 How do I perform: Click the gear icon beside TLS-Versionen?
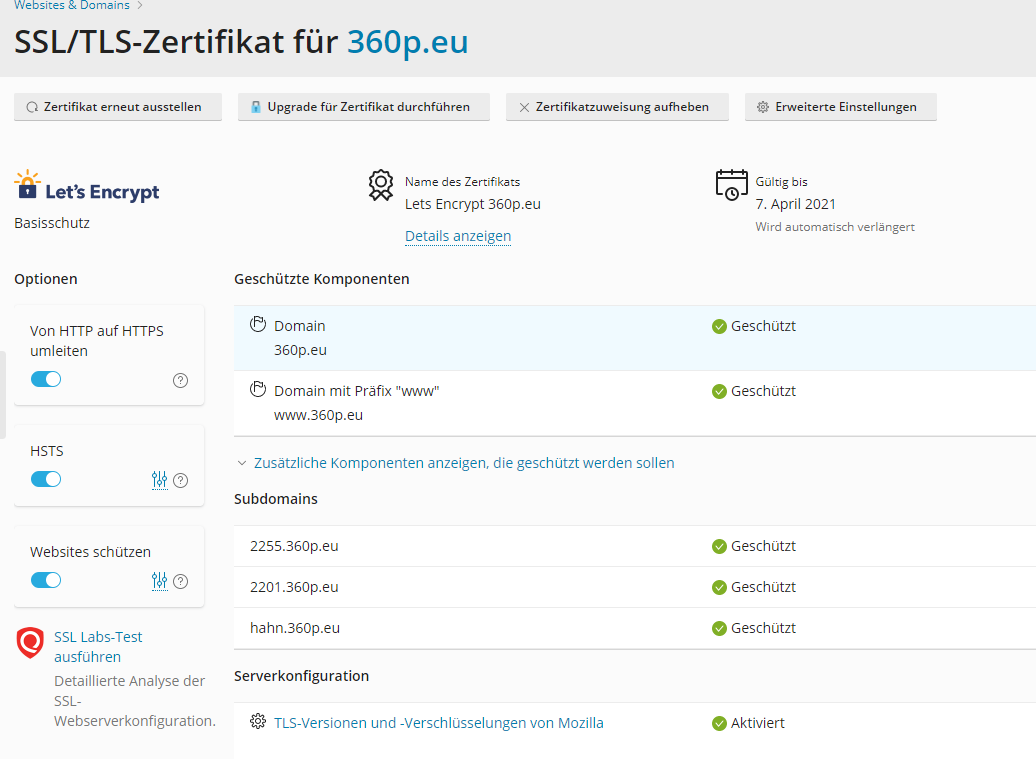click(258, 722)
